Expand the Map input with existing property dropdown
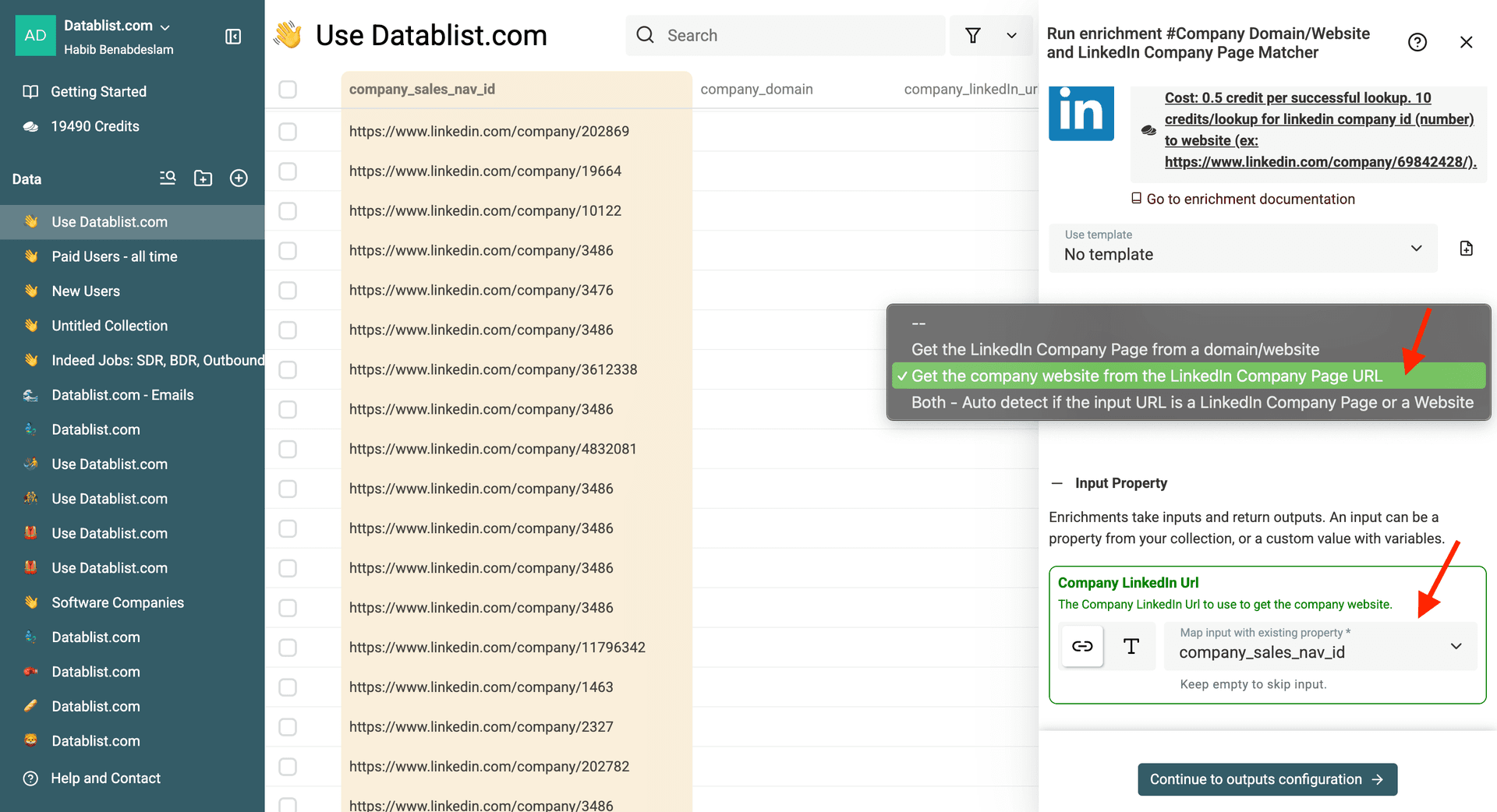Viewport: 1497px width, 812px height. point(1319,646)
